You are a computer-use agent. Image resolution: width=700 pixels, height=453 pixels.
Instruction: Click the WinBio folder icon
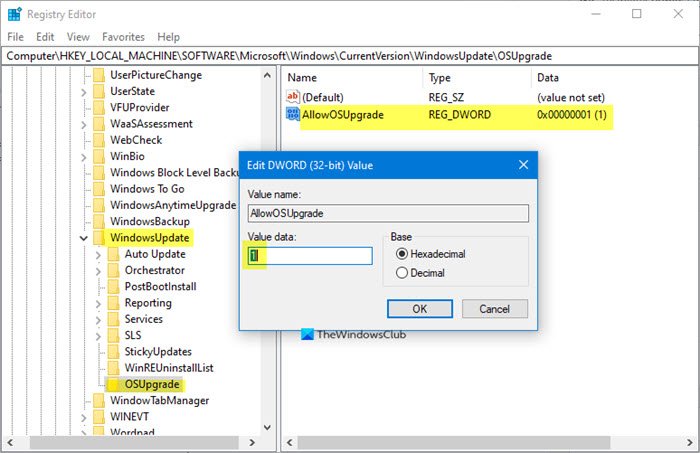pyautogui.click(x=99, y=156)
